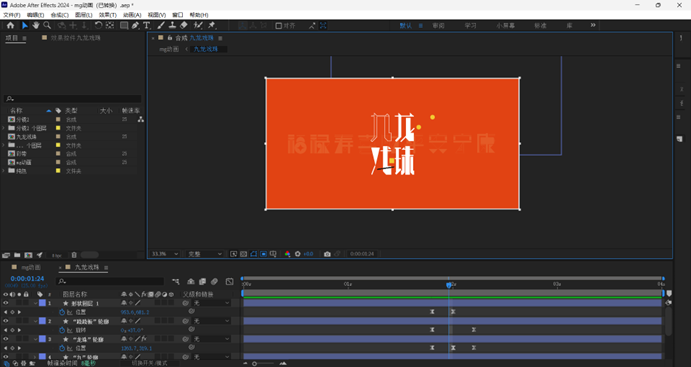Click the interpret footage icon in Project panel
Image resolution: width=691 pixels, height=367 pixels.
click(6, 255)
